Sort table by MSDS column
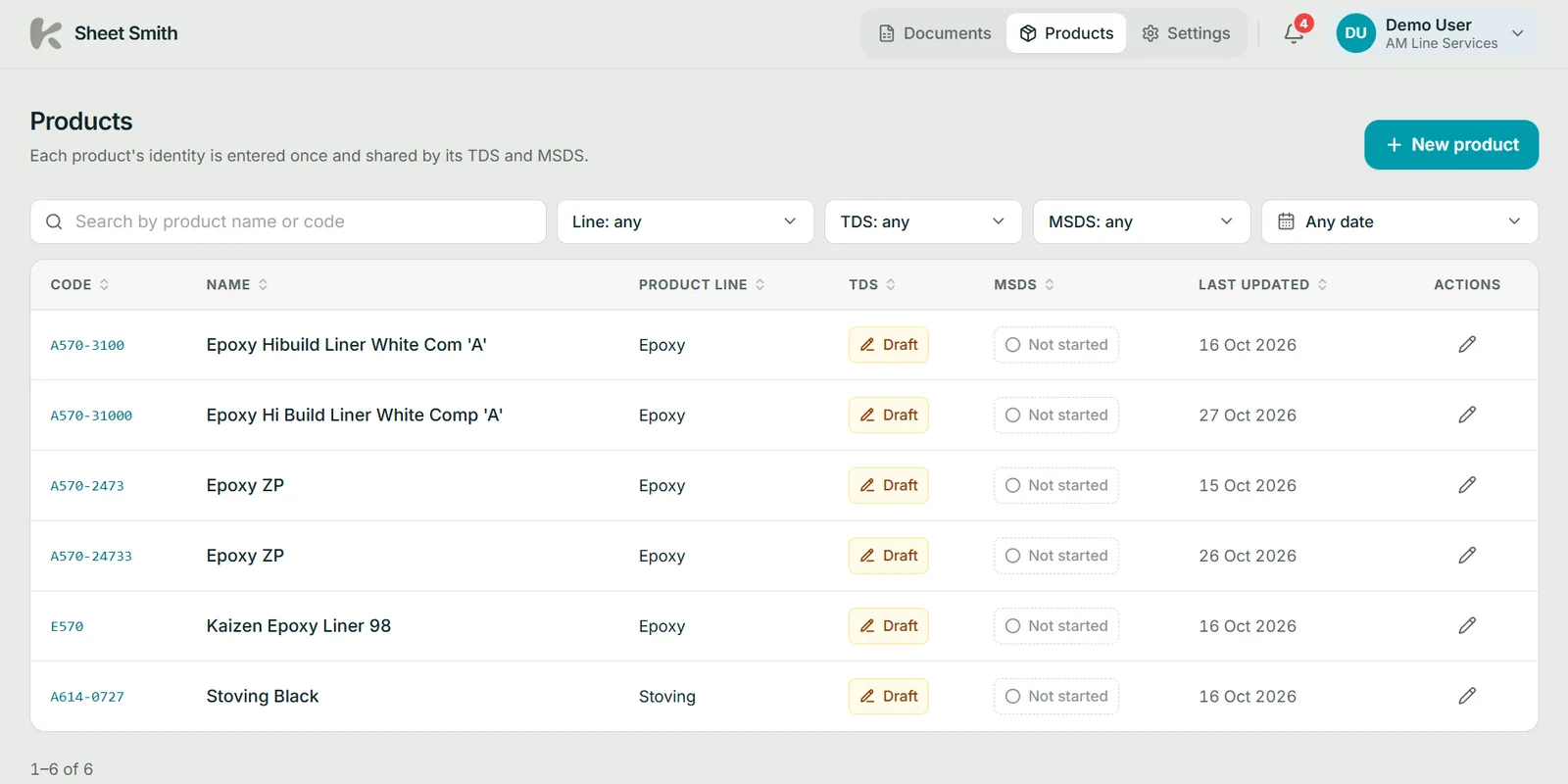The image size is (1568, 784). tap(1024, 285)
